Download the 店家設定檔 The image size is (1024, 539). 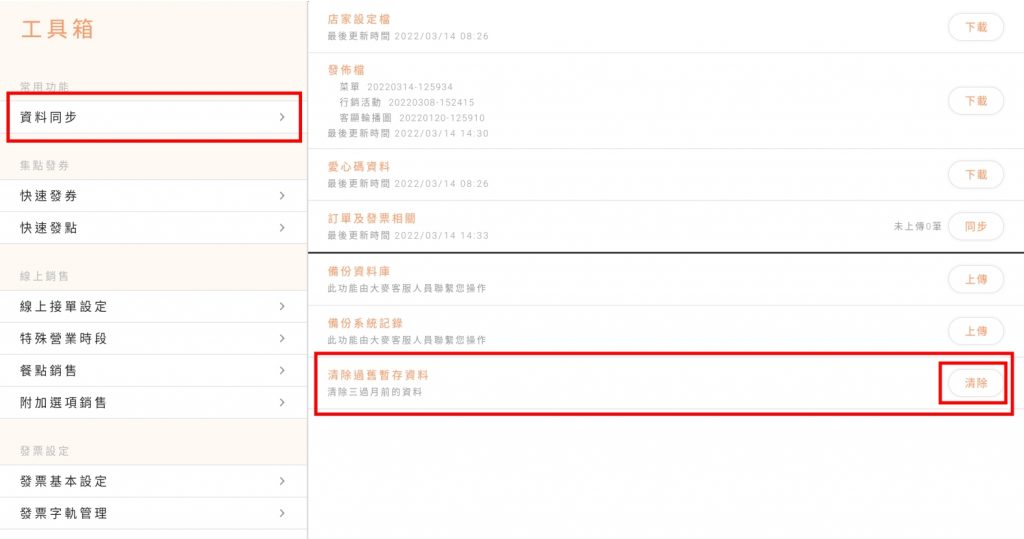(x=975, y=28)
